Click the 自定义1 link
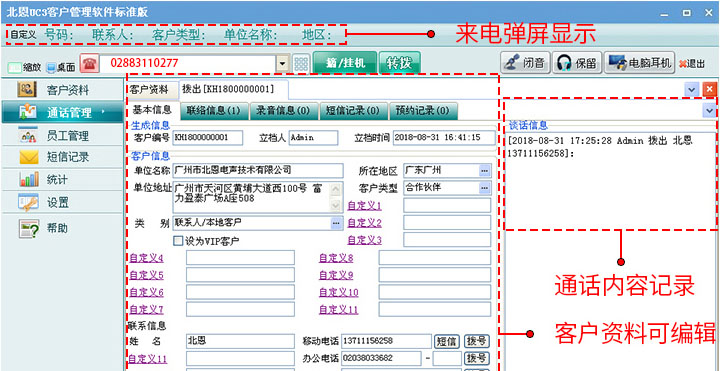720x371 pixels. click(x=365, y=206)
